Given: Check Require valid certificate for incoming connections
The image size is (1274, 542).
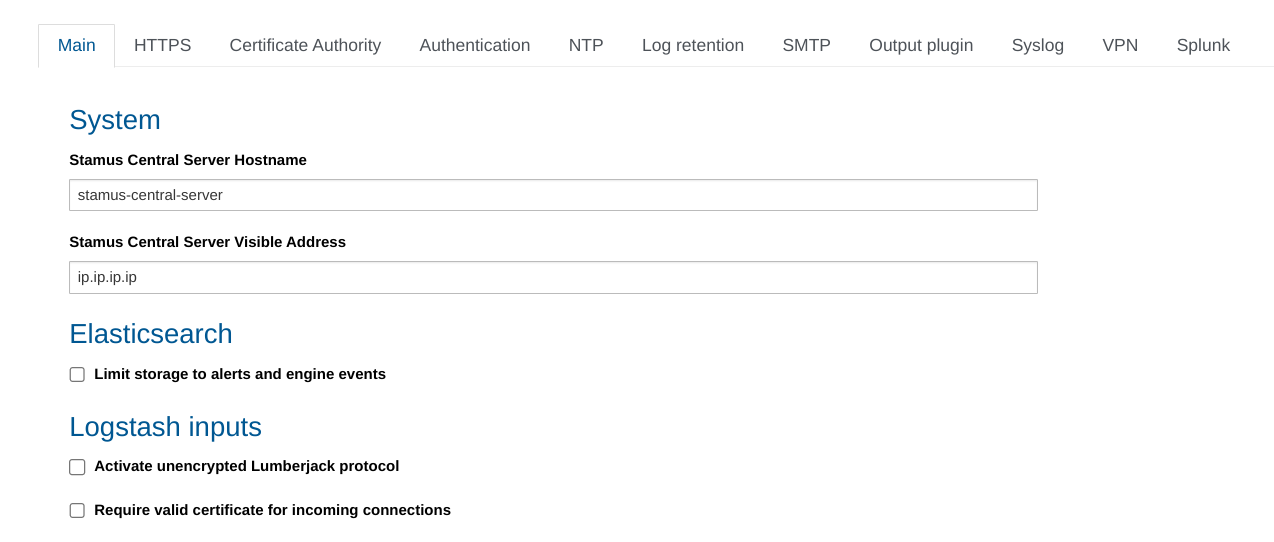Looking at the screenshot, I should [77, 510].
